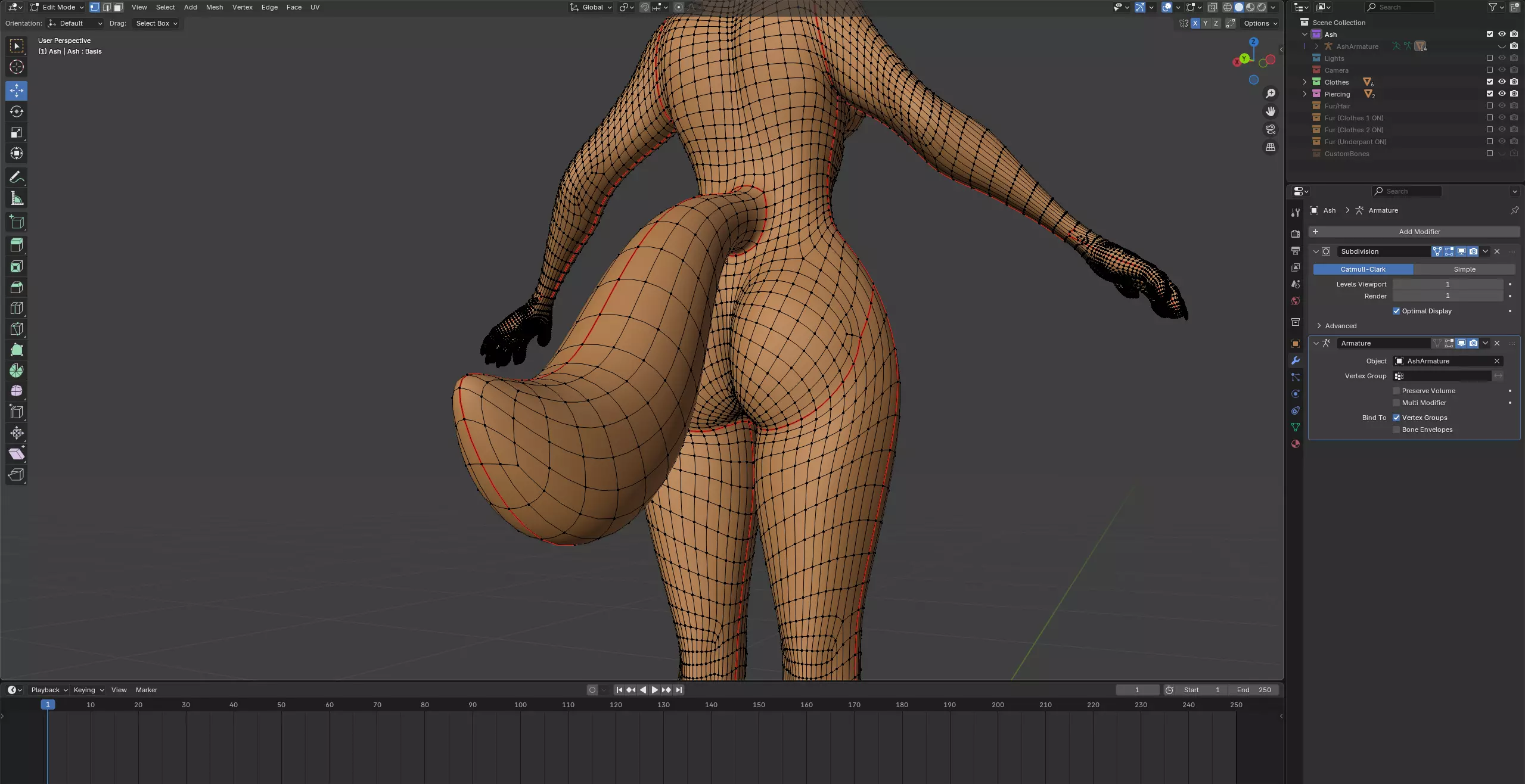Click the viewport zoom magnifier icon

tap(1271, 94)
